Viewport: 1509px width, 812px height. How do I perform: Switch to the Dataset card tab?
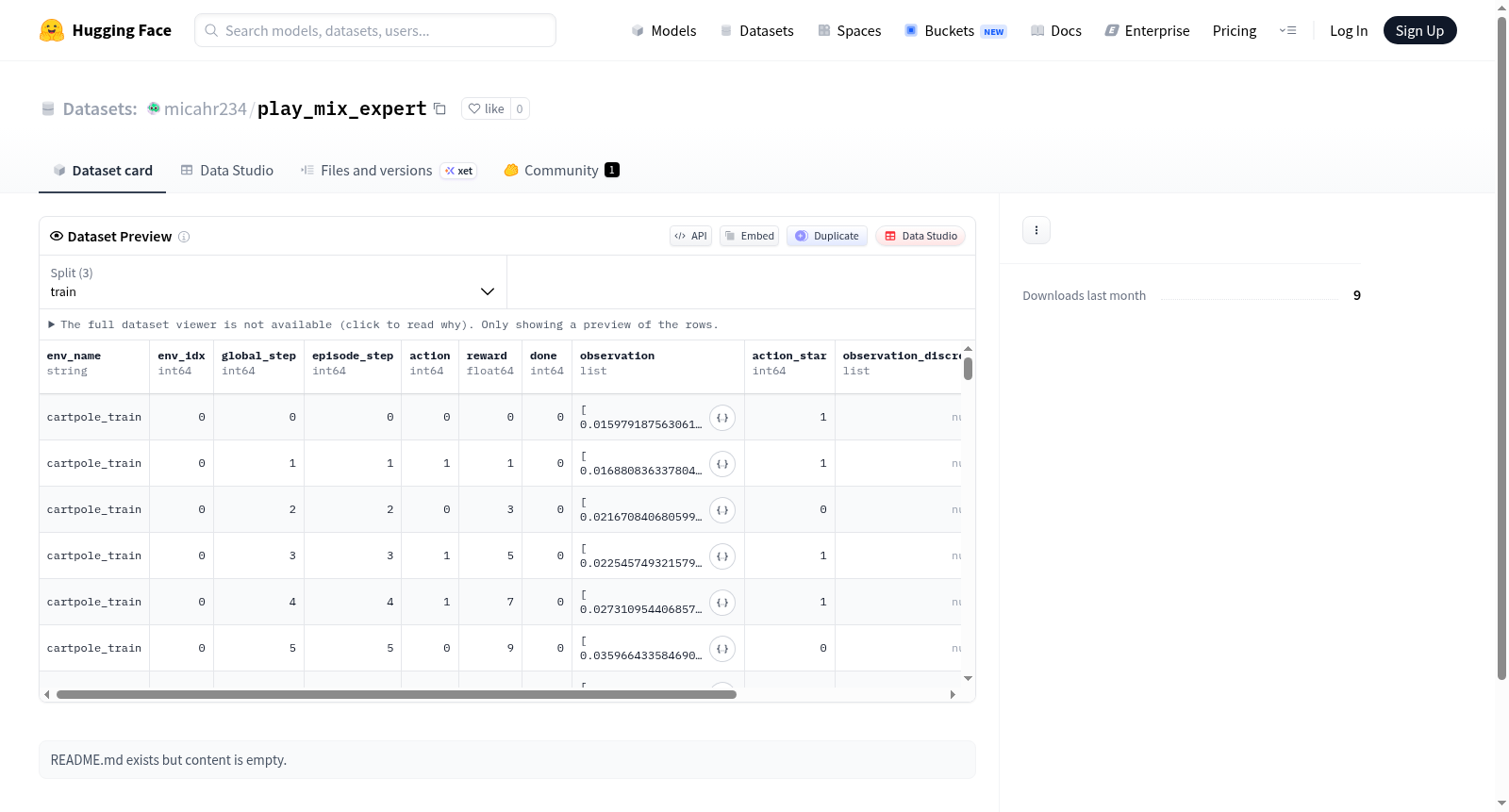point(102,171)
